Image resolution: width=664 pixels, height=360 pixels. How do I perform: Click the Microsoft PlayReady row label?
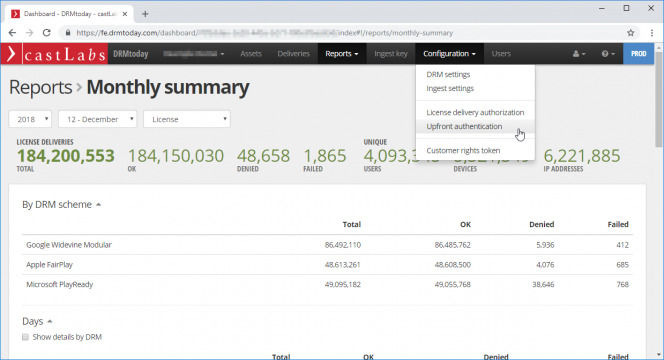(x=60, y=285)
